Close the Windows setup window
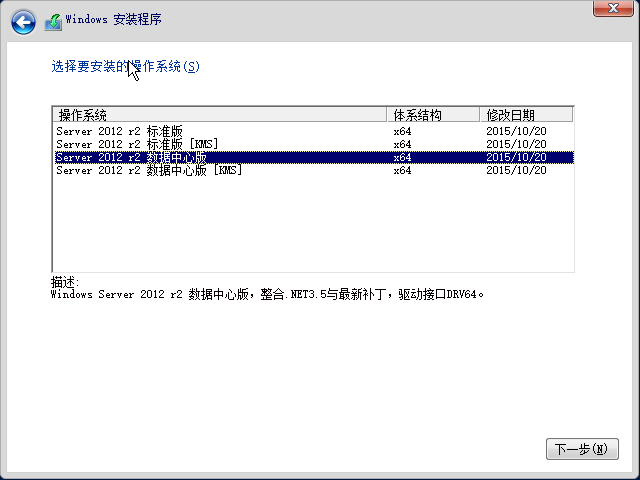Viewport: 640px width, 480px height. point(613,8)
